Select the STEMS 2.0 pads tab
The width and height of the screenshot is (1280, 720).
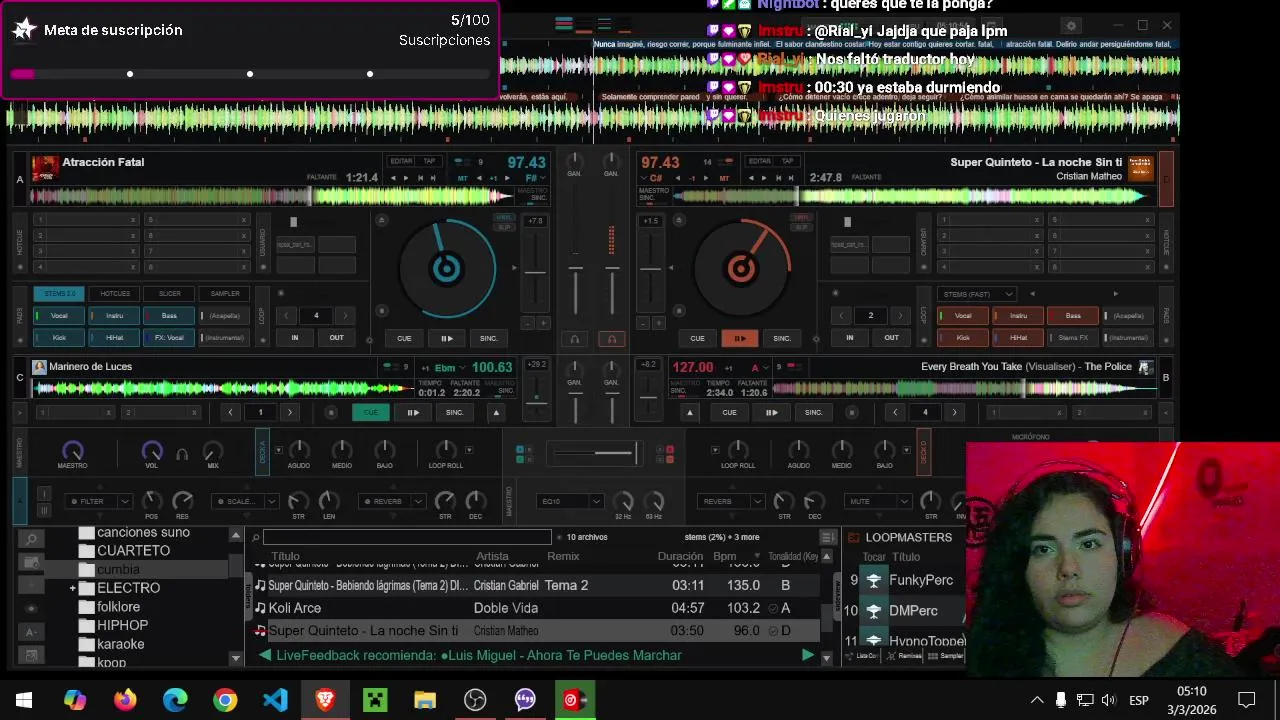(59, 294)
